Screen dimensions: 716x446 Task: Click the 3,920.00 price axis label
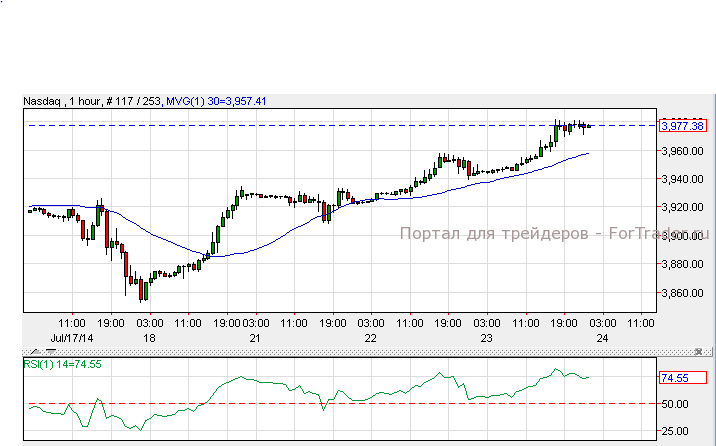click(682, 207)
